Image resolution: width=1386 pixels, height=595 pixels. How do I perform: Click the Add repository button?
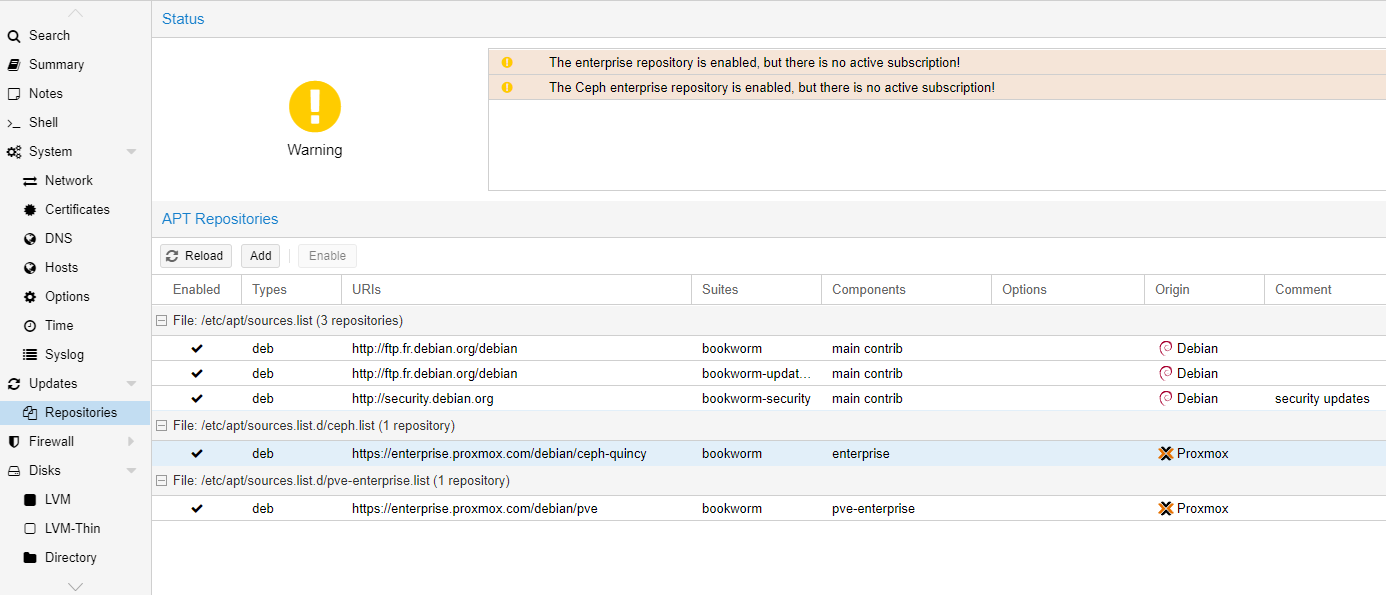(261, 256)
